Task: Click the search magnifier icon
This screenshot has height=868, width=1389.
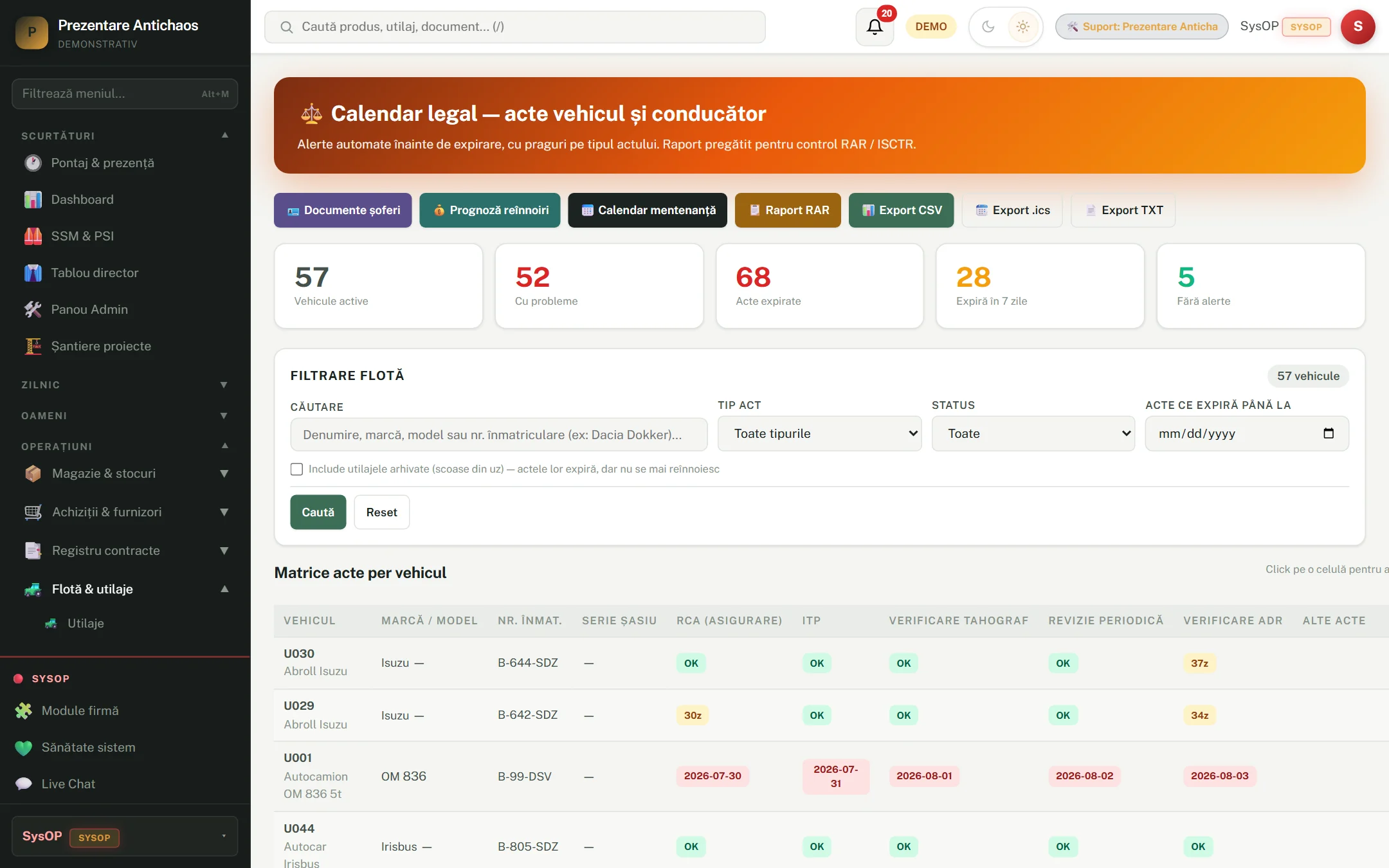Action: pos(287,27)
